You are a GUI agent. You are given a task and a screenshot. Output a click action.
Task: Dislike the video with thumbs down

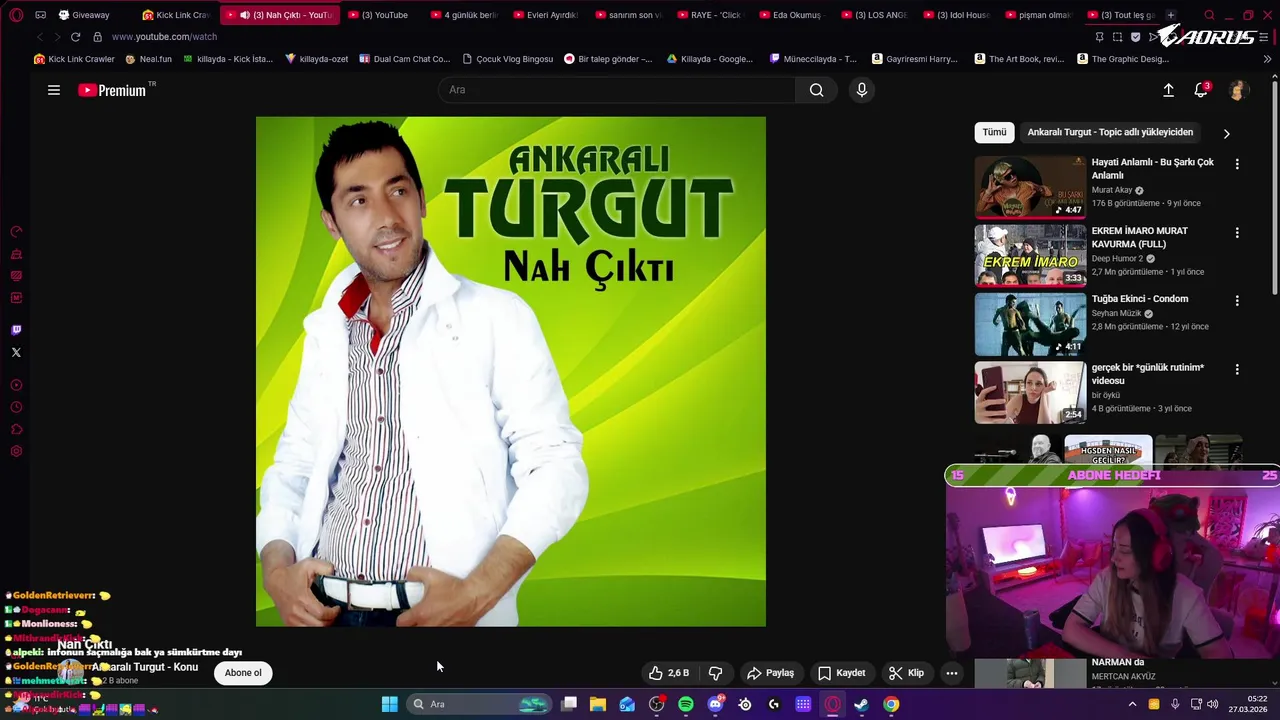[x=716, y=673]
